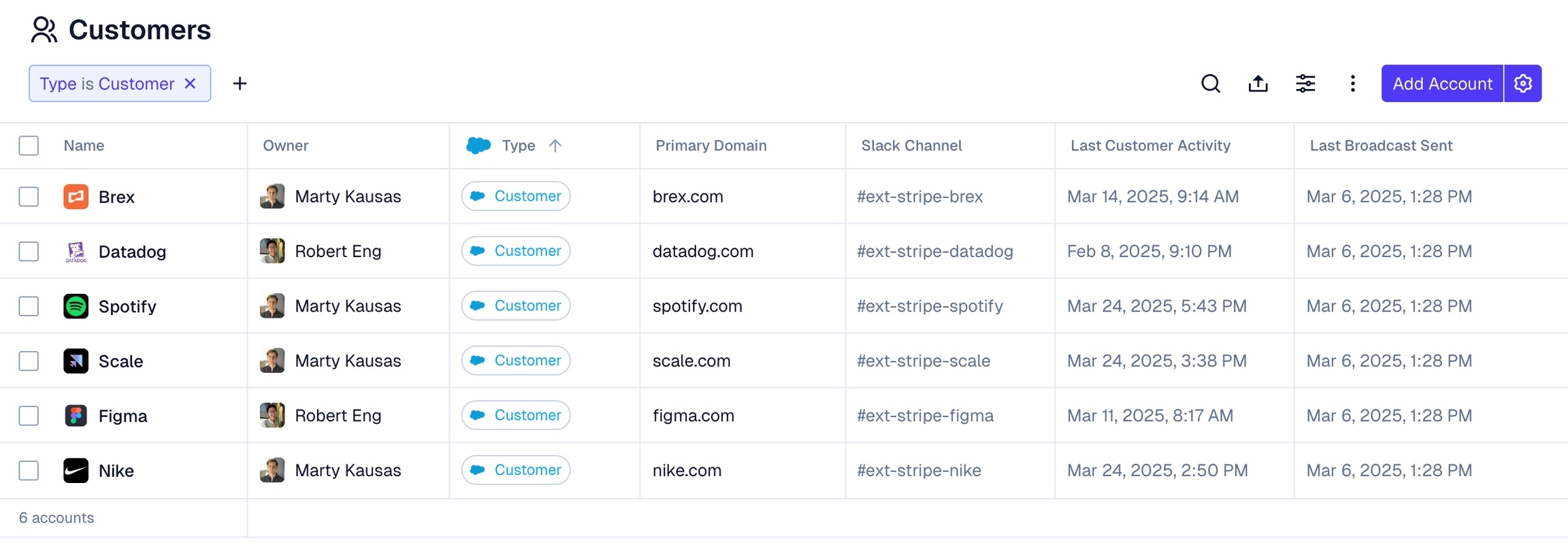Click Marty Kausas avatar in Scale row

tap(272, 361)
